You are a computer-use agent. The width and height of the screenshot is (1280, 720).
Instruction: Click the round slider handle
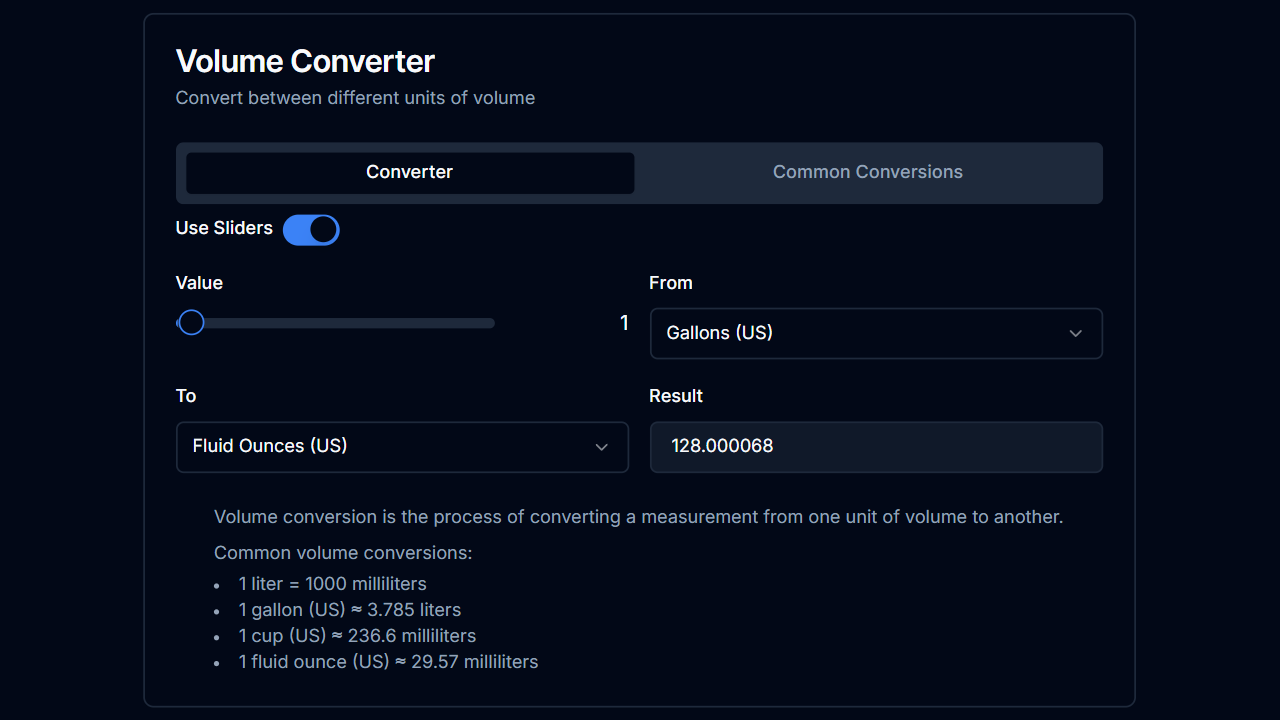(190, 322)
